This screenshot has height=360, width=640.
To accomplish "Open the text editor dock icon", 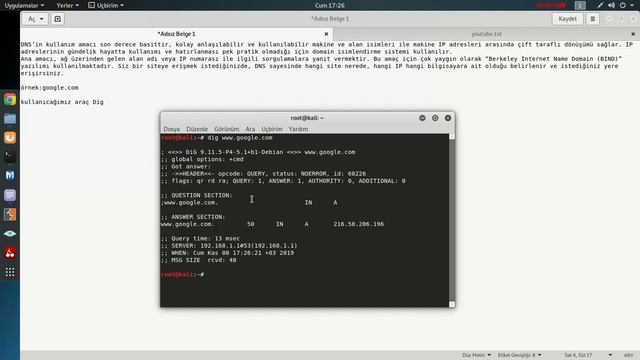I will click(10, 195).
